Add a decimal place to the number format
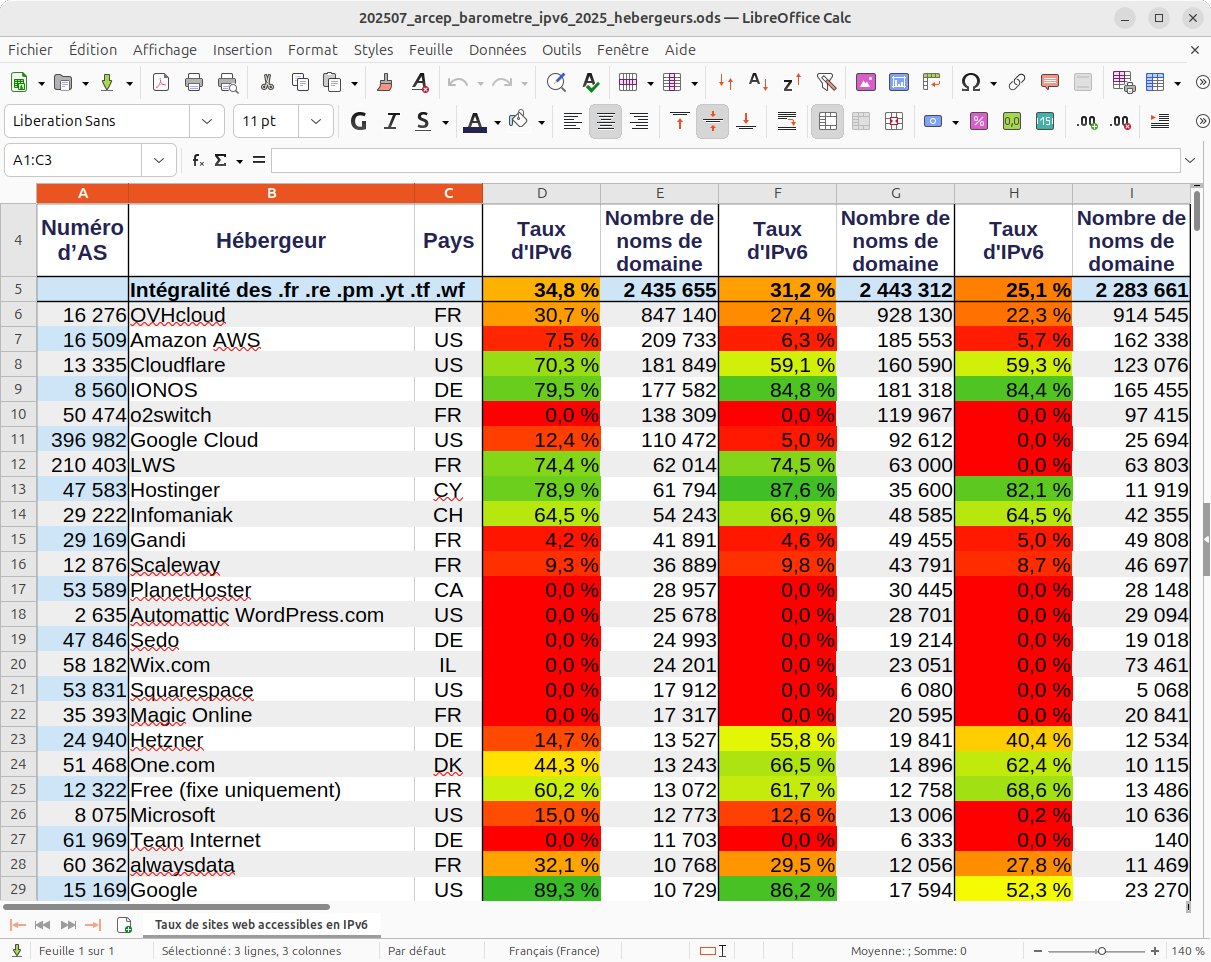This screenshot has width=1211, height=962. (x=1087, y=122)
